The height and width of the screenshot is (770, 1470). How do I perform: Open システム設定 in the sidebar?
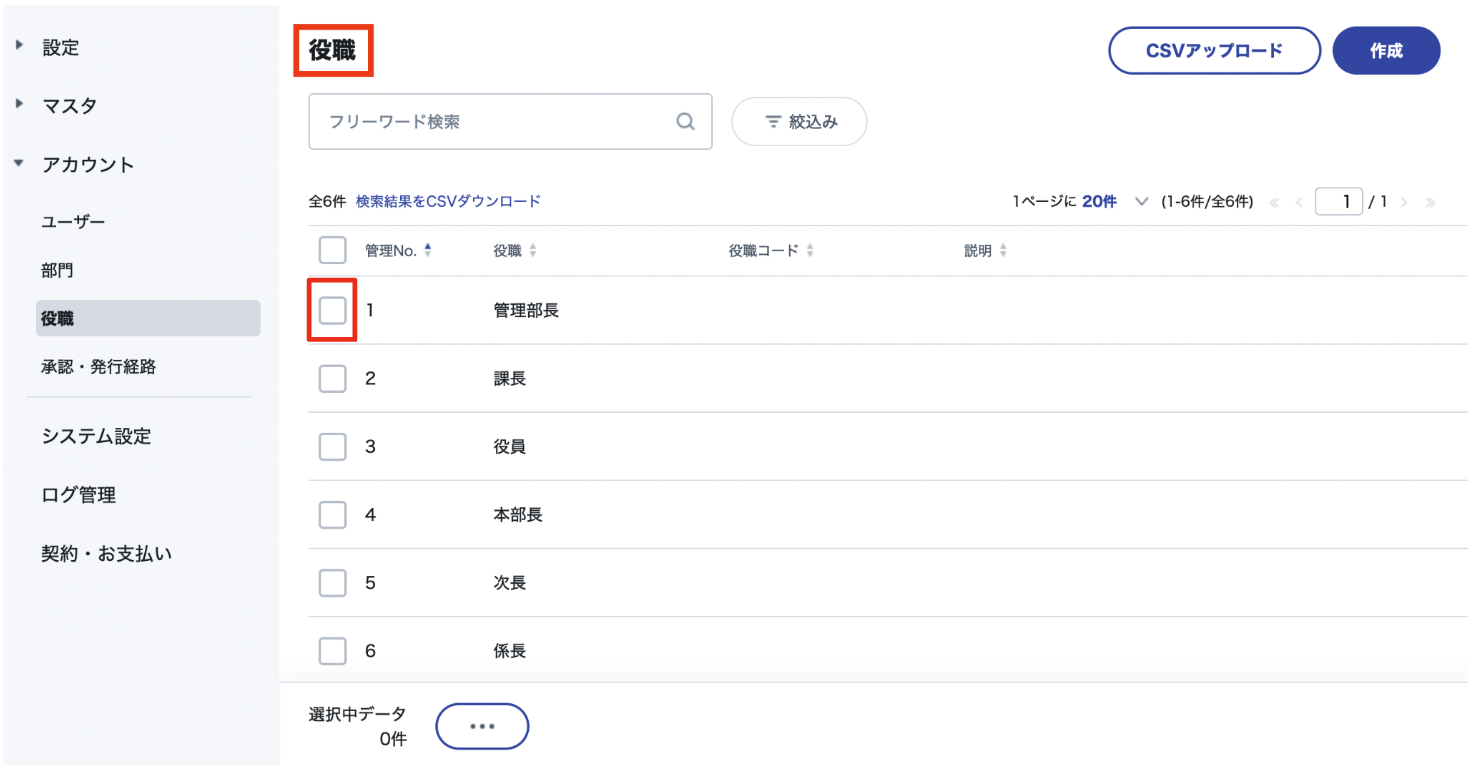tap(96, 436)
